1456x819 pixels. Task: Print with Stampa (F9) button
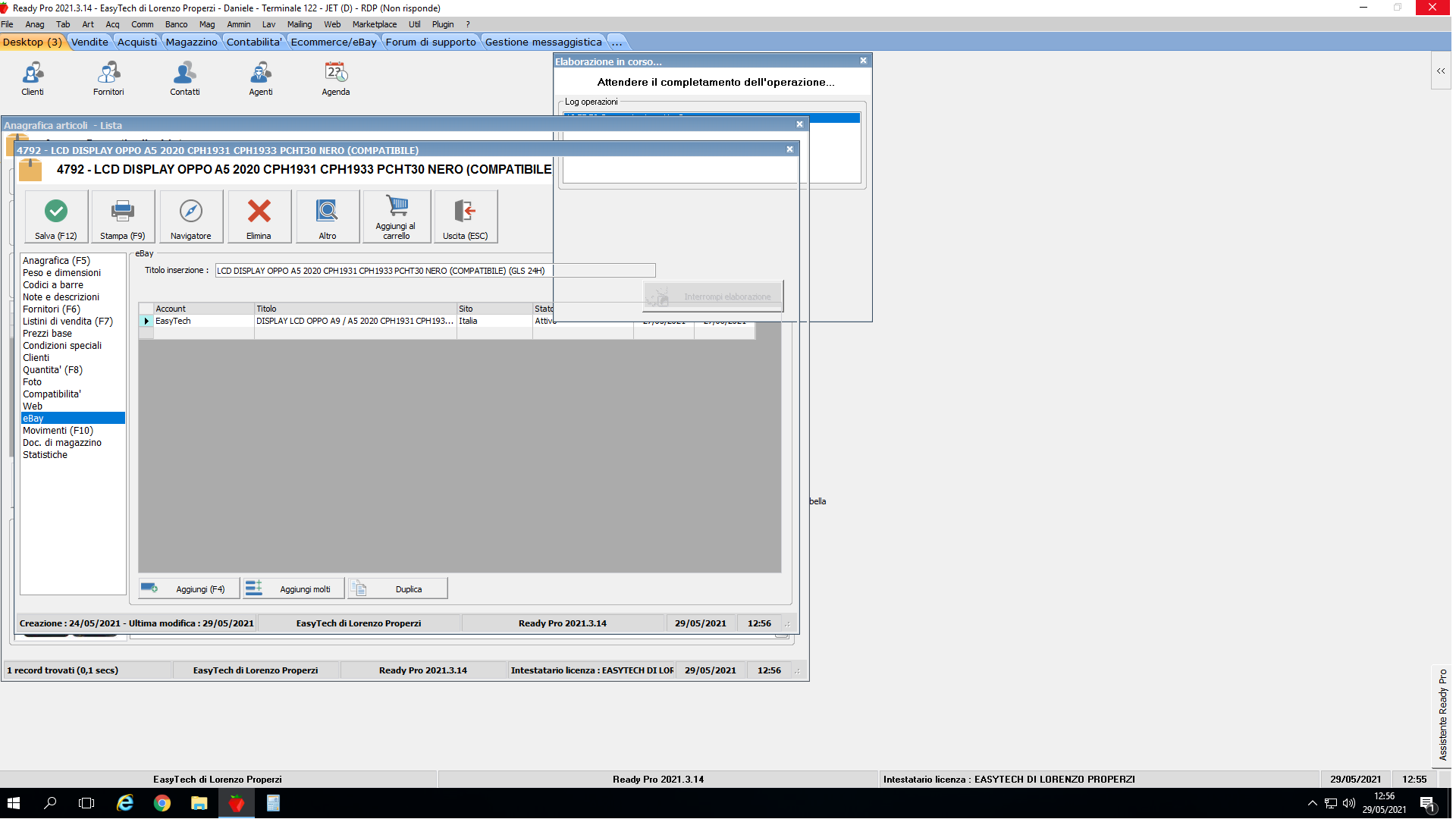tap(123, 217)
